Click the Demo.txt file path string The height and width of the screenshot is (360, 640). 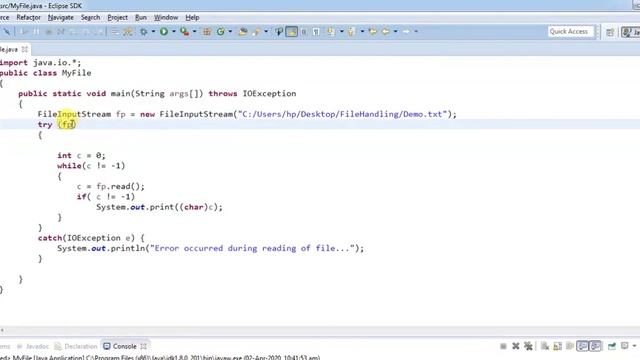(x=342, y=114)
